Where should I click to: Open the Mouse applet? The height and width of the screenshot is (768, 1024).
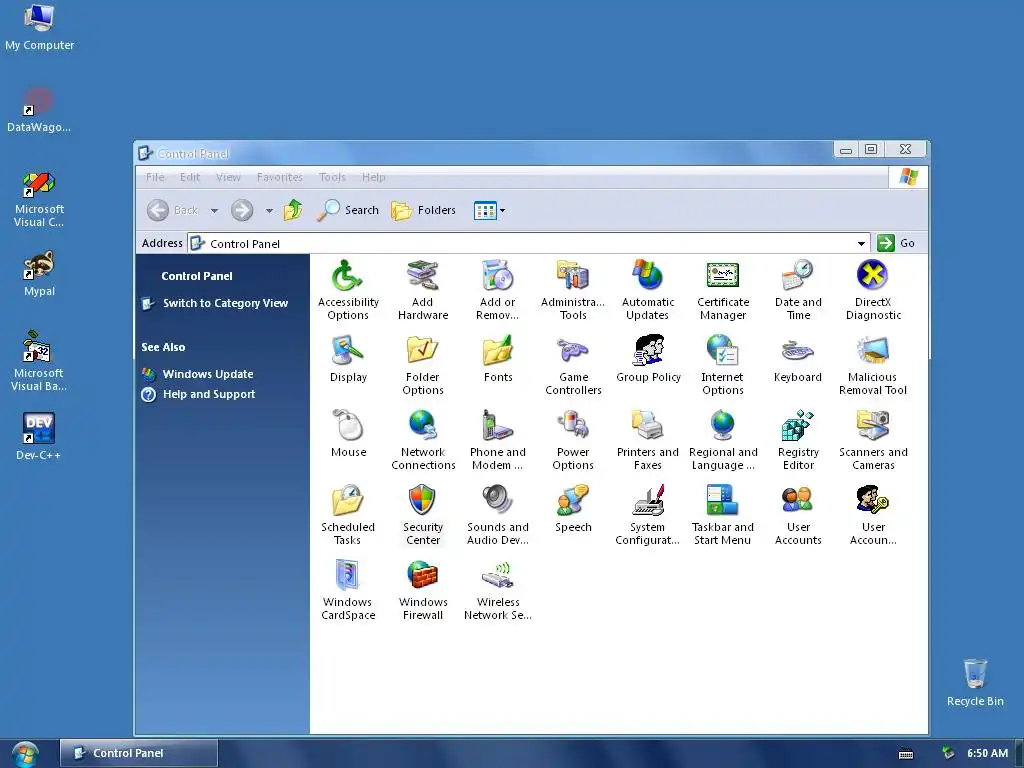point(348,434)
